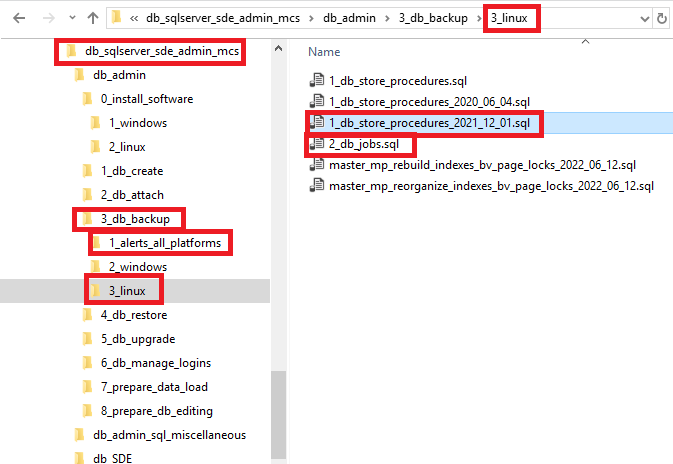Click the folder tree scrollbar thumb
Viewport: 673px width, 464px height.
coord(279,415)
